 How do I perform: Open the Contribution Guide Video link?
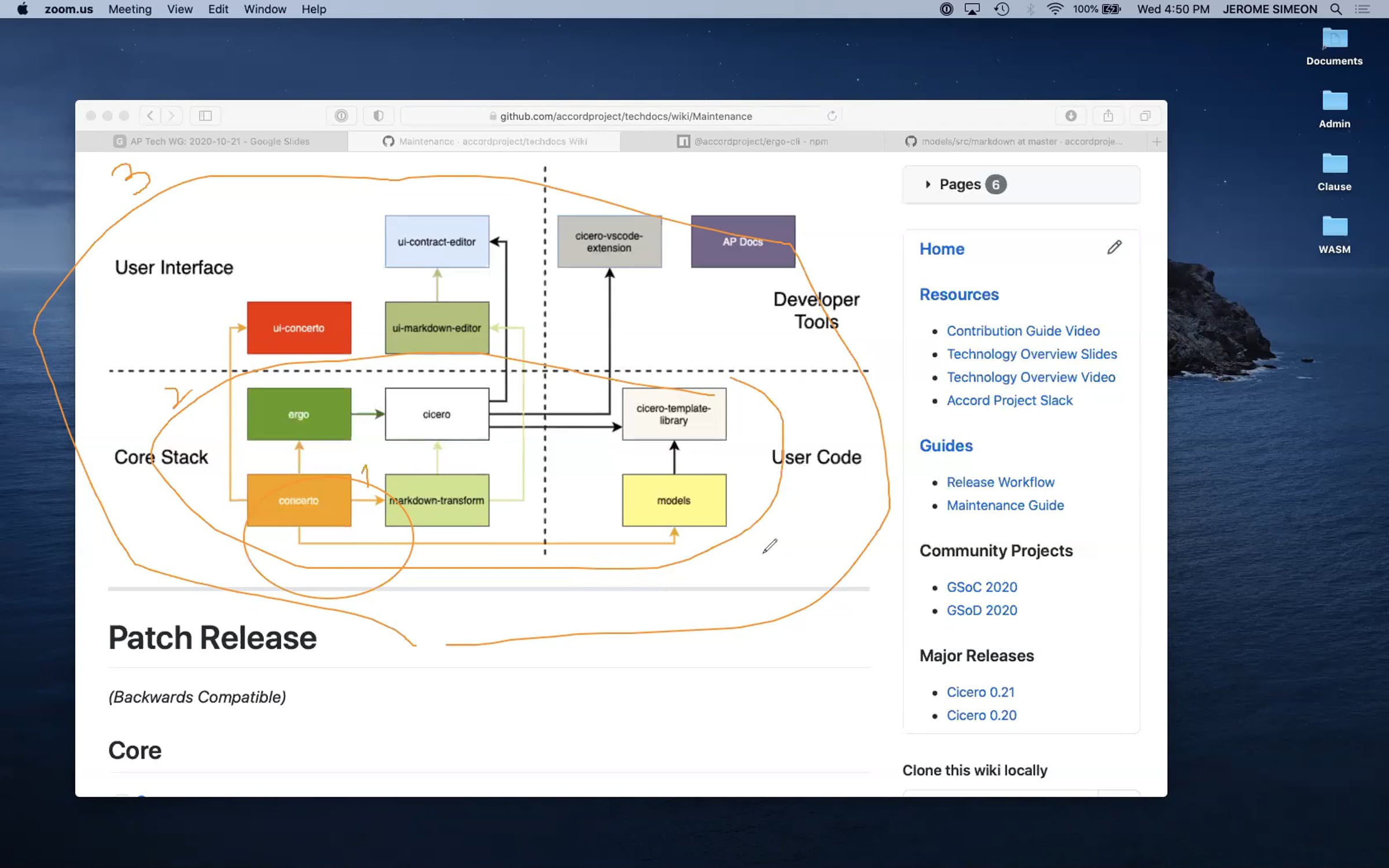(1023, 331)
